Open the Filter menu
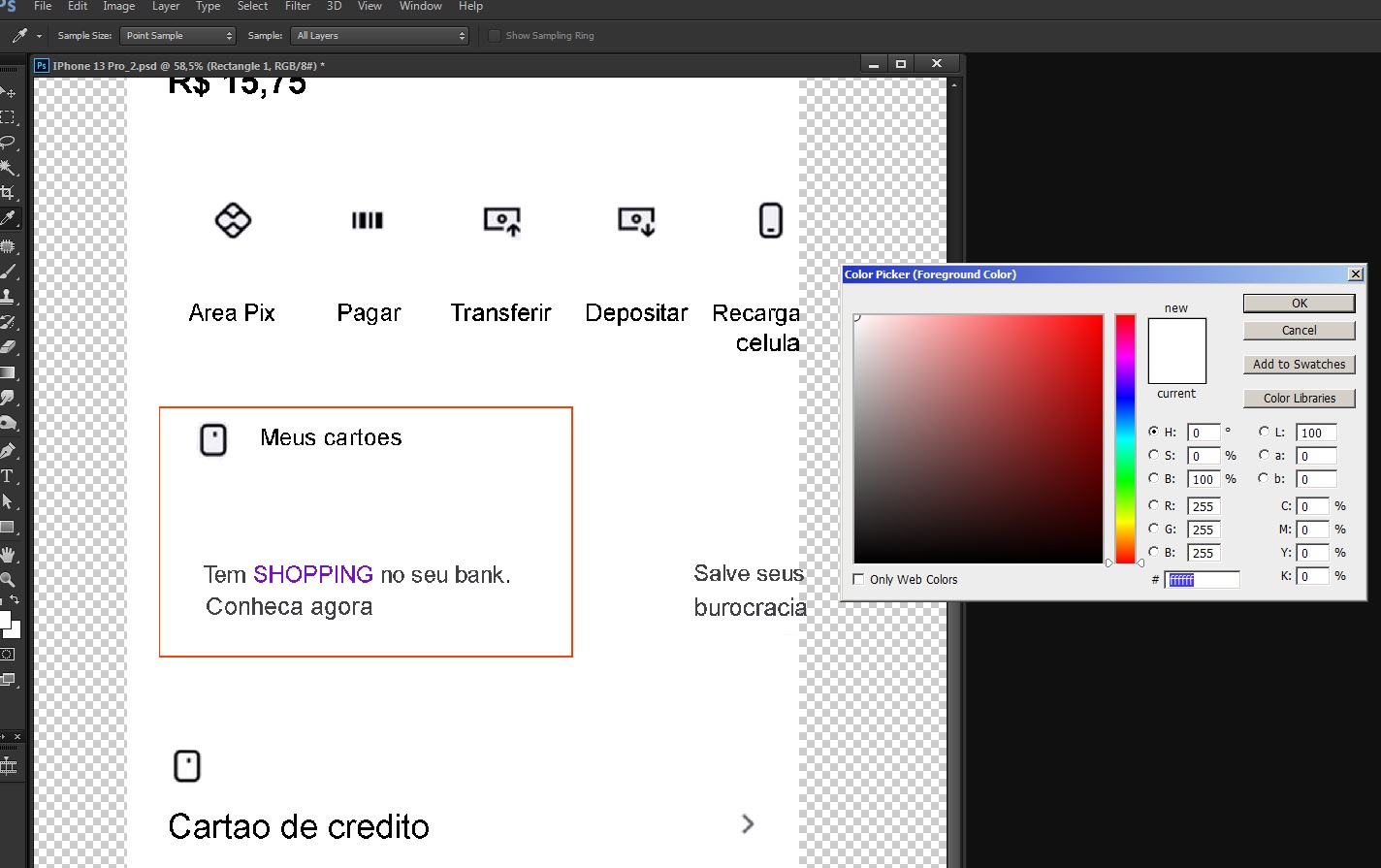The height and width of the screenshot is (868, 1381). 298,6
